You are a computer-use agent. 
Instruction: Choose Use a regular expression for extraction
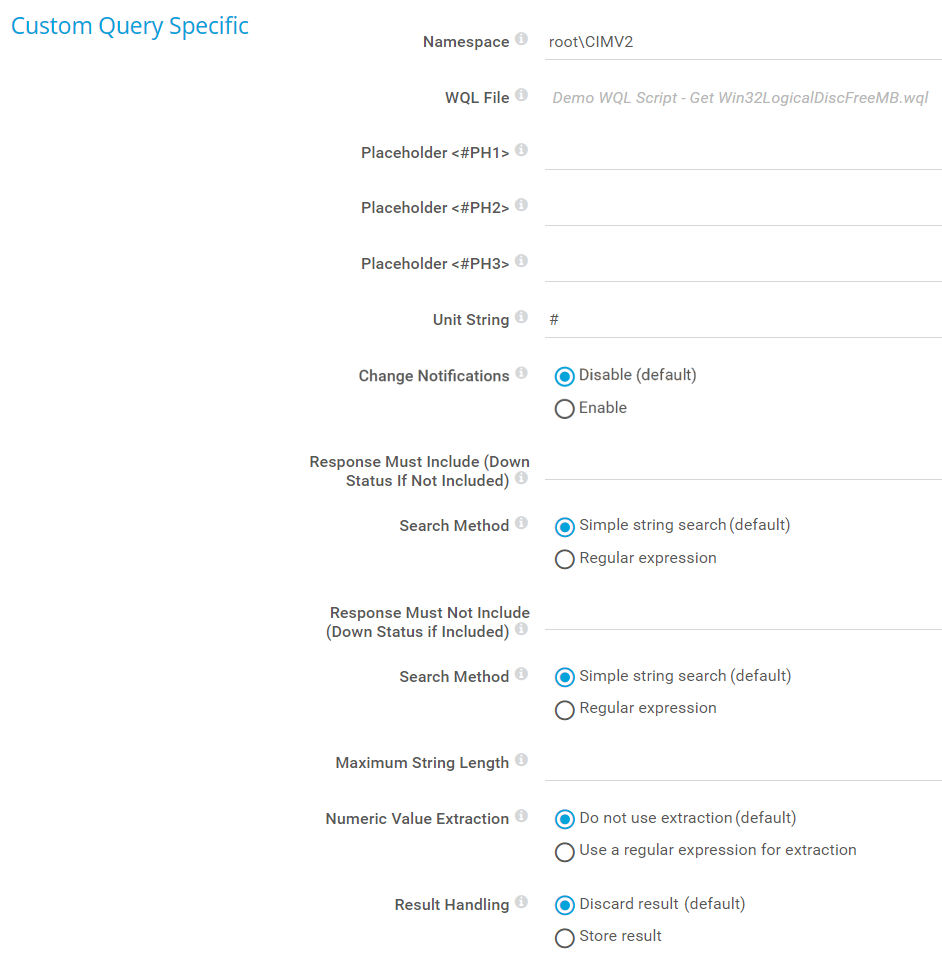(565, 851)
